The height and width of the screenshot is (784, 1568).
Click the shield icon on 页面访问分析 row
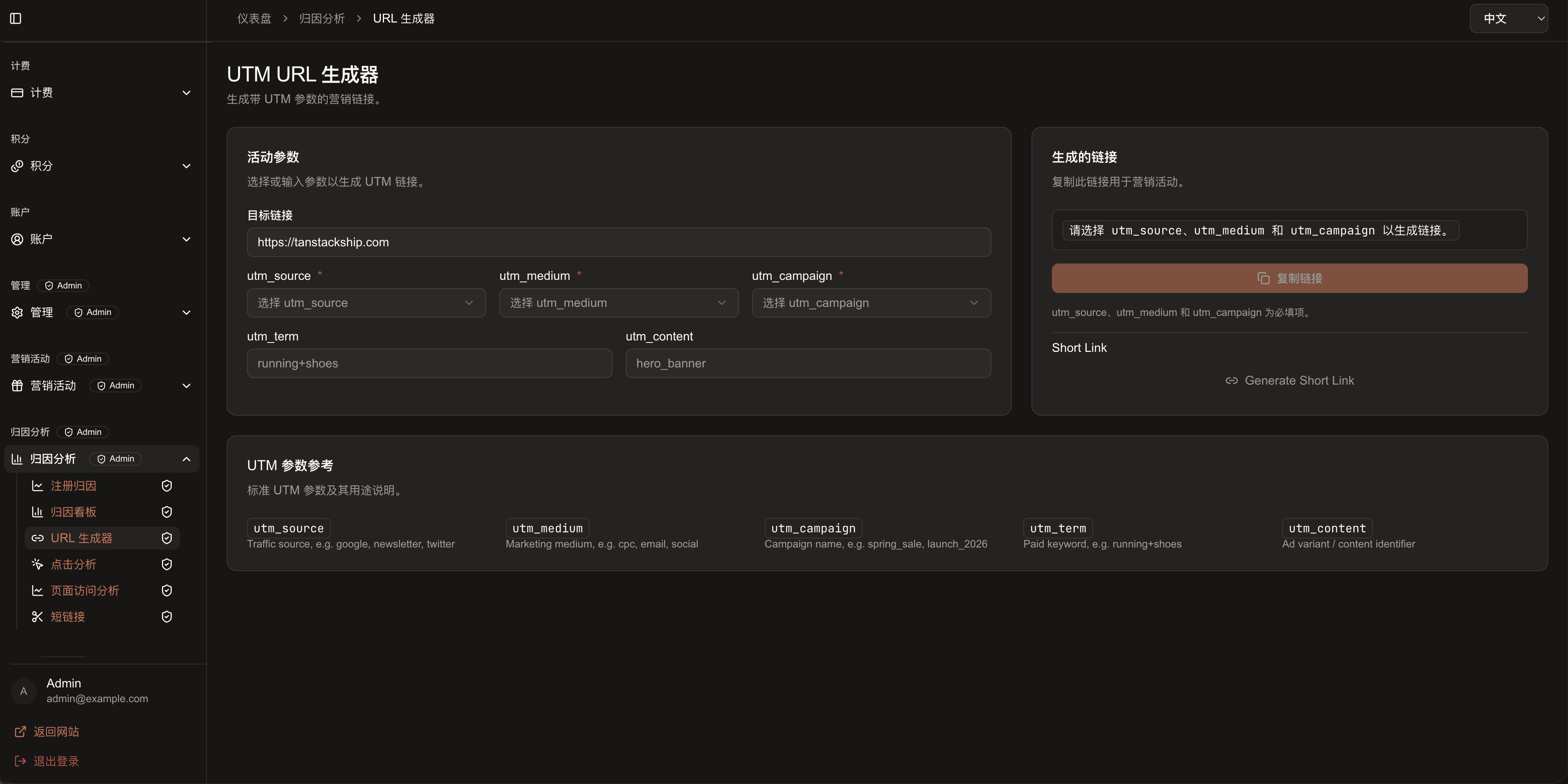coord(167,590)
